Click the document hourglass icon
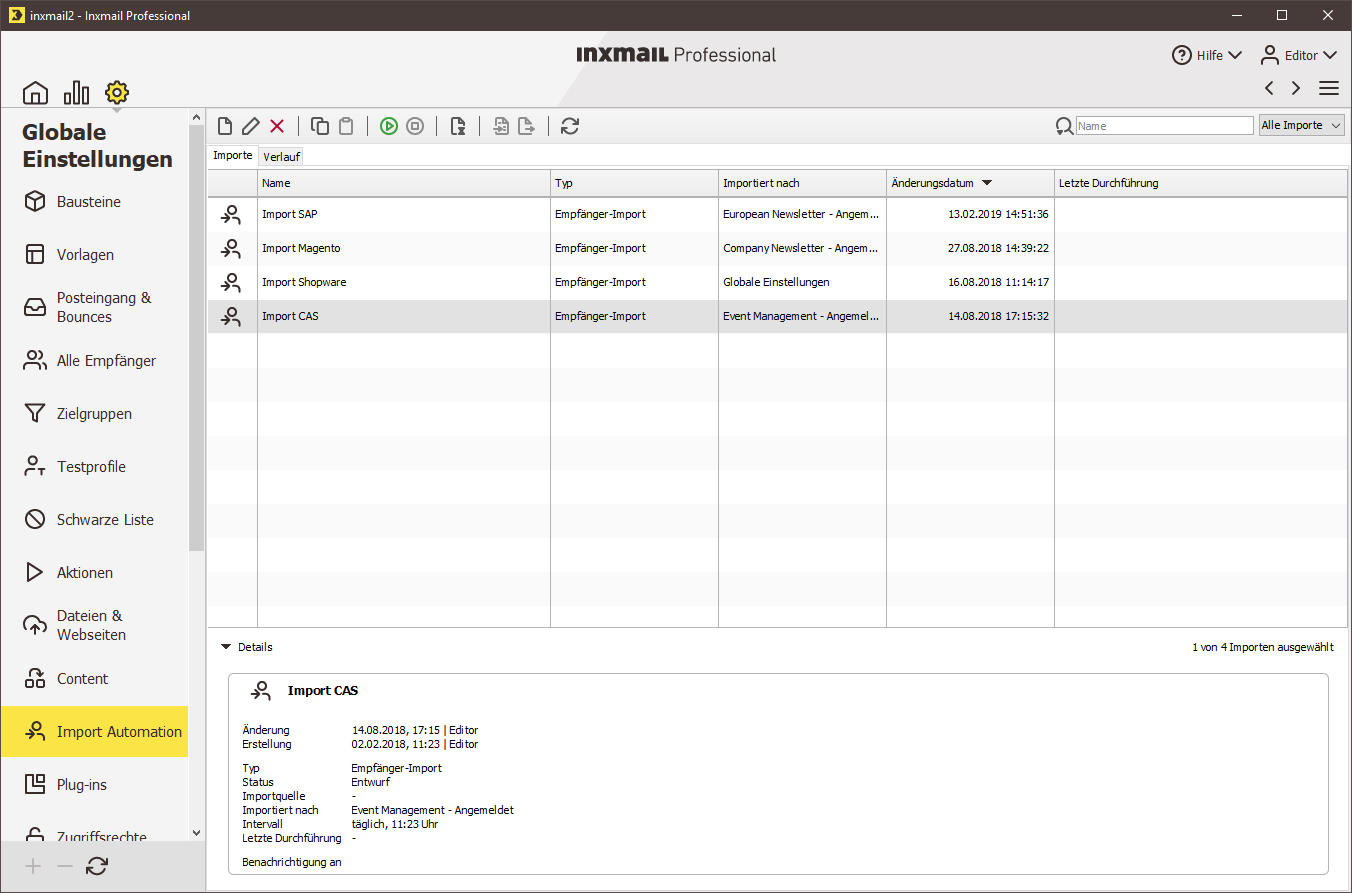The height and width of the screenshot is (893, 1352). [x=458, y=126]
